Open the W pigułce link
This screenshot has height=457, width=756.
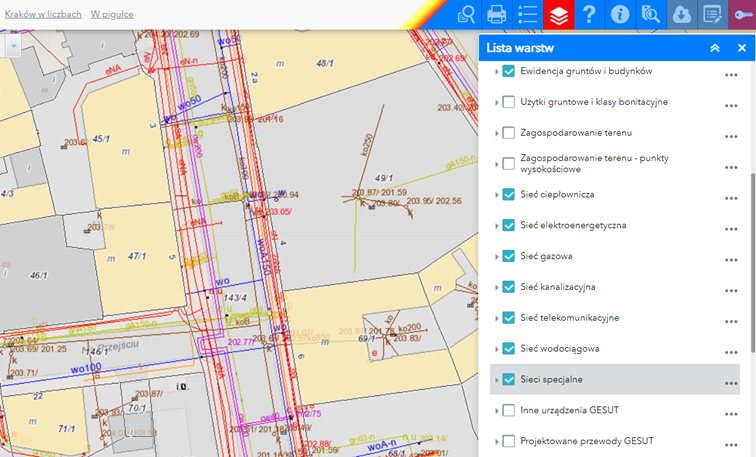pyautogui.click(x=112, y=14)
